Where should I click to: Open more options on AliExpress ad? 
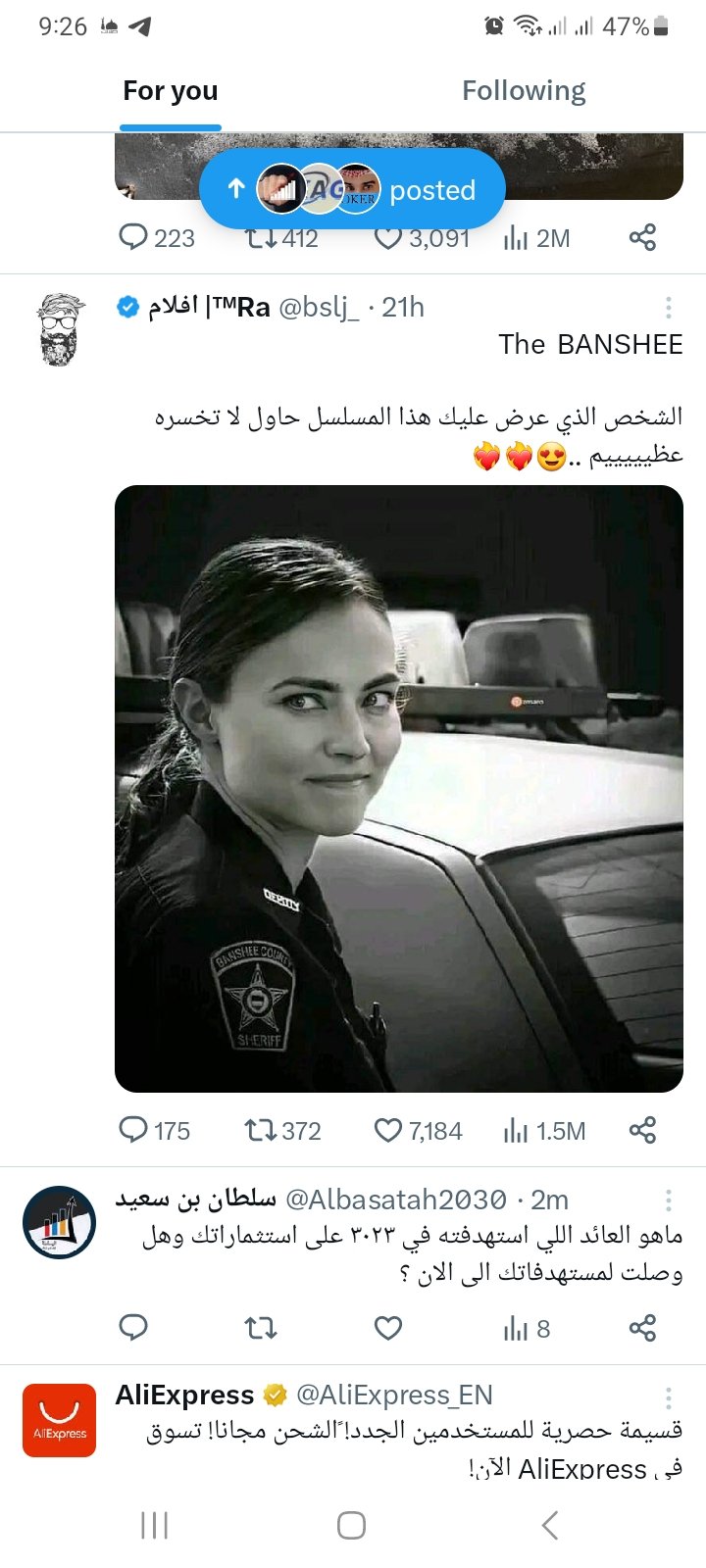pos(669,1397)
